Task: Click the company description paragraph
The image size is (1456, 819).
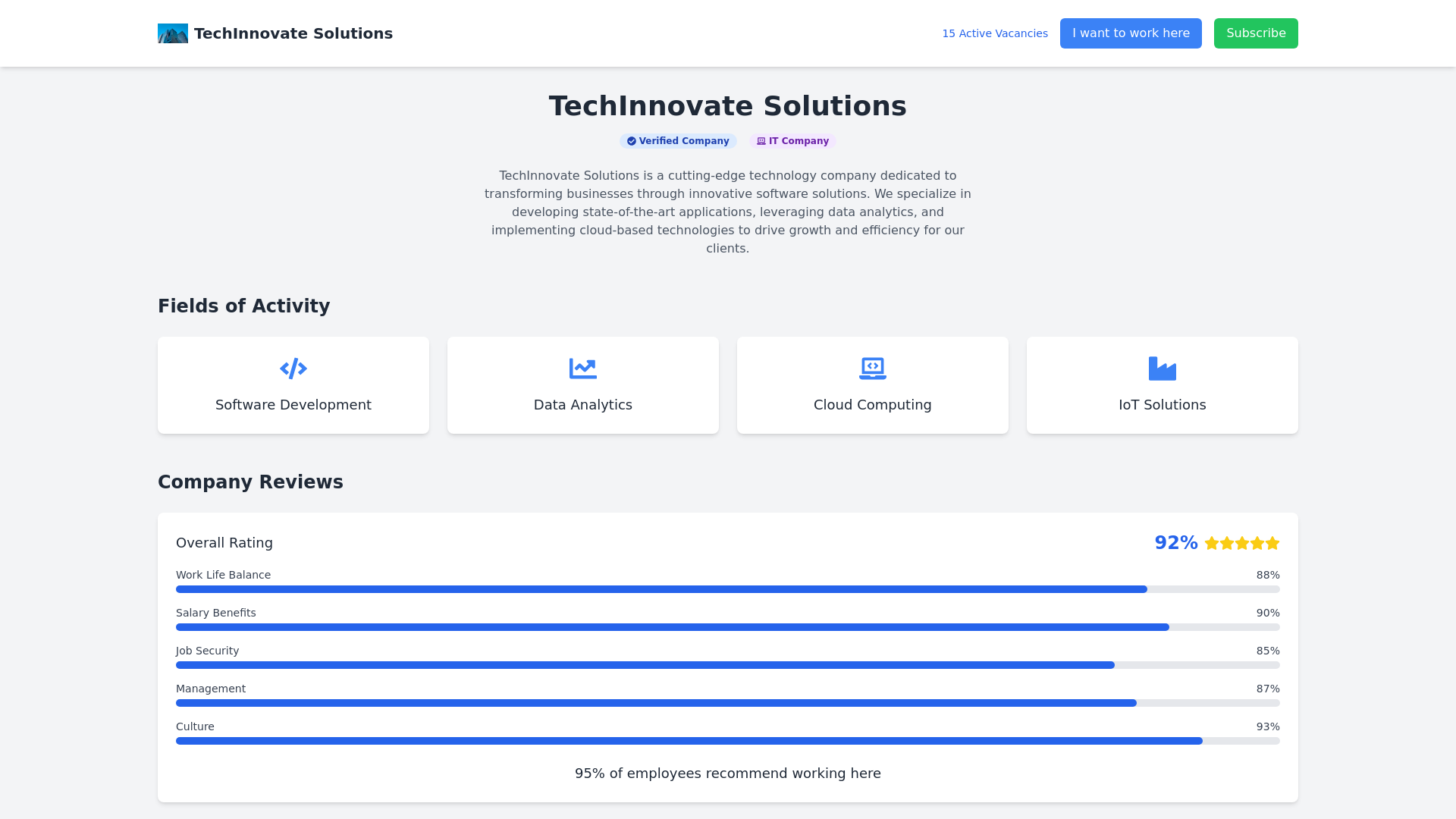Action: click(x=728, y=212)
